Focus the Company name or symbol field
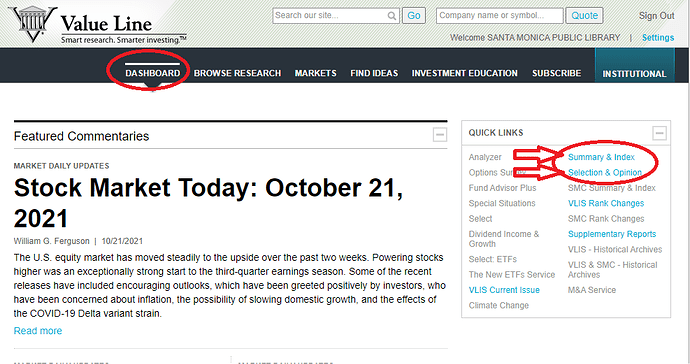Image resolution: width=690 pixels, height=364 pixels. [499, 15]
